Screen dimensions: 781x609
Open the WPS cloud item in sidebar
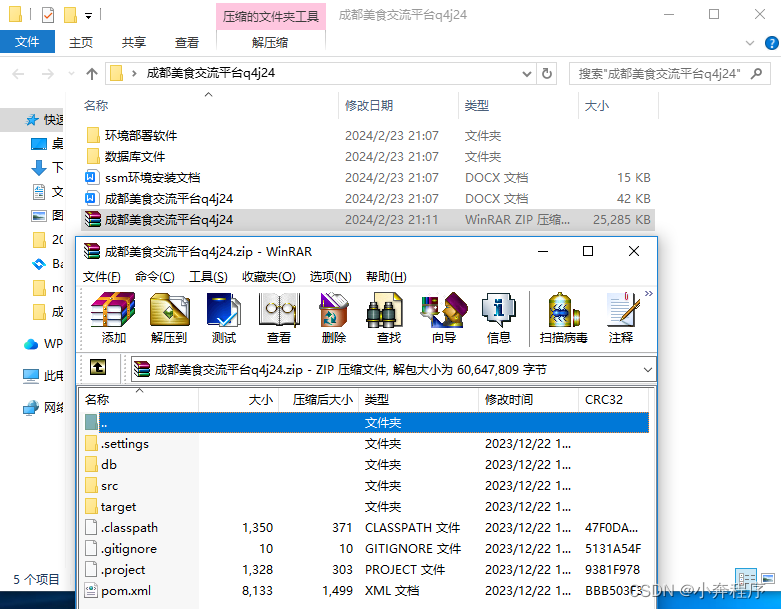(x=44, y=344)
